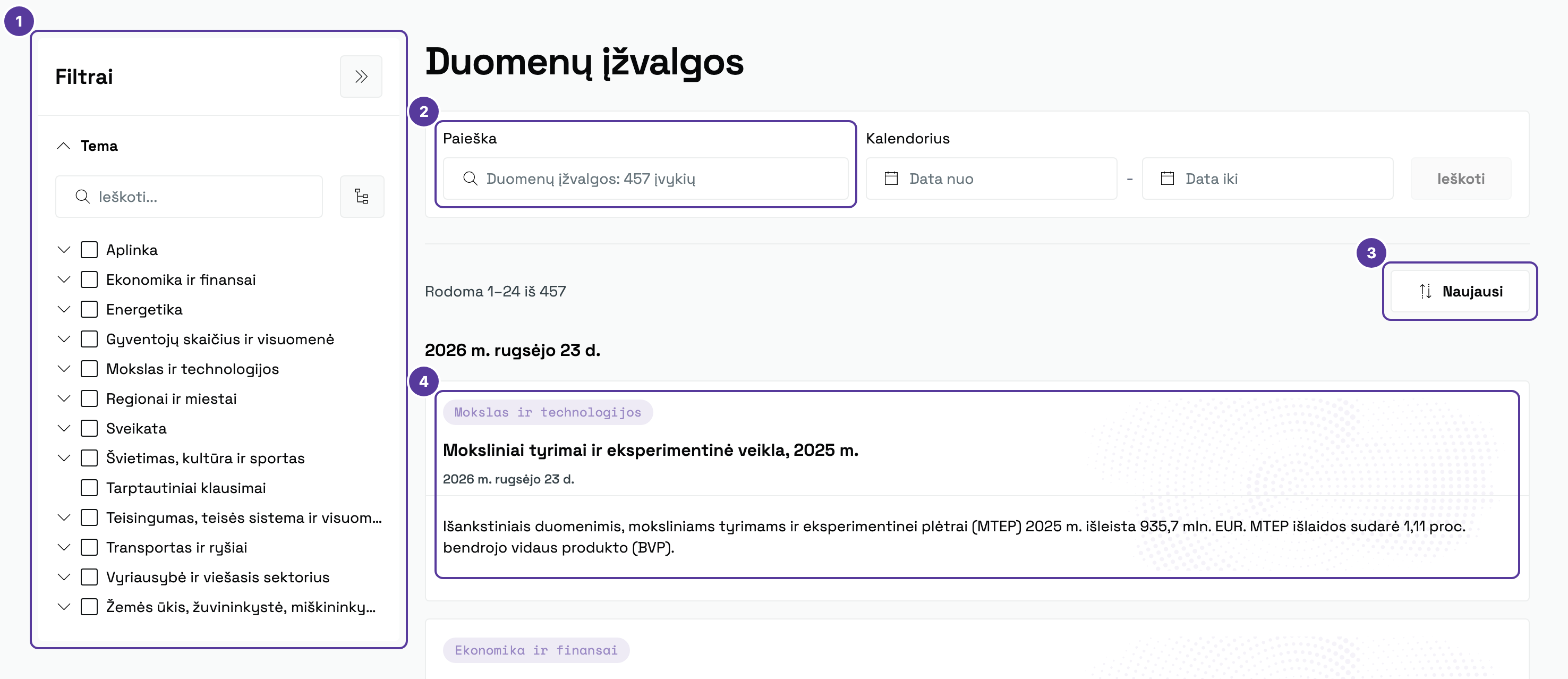Image resolution: width=1568 pixels, height=679 pixels.
Task: Click the calendar icon in the Data nuo field
Action: coord(891,179)
